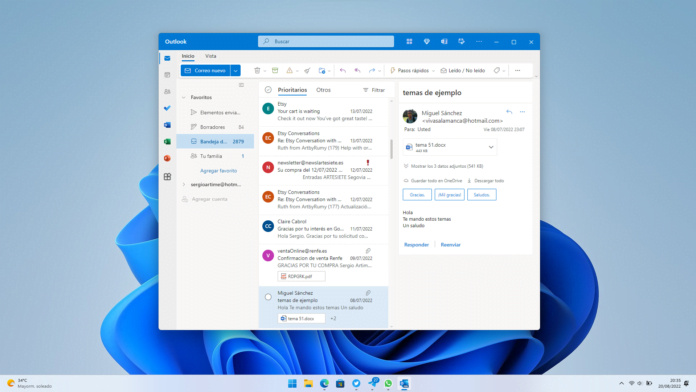Viewport: 696px width, 392px height.
Task: Click the Reply arrow in the toolbar
Action: (343, 71)
